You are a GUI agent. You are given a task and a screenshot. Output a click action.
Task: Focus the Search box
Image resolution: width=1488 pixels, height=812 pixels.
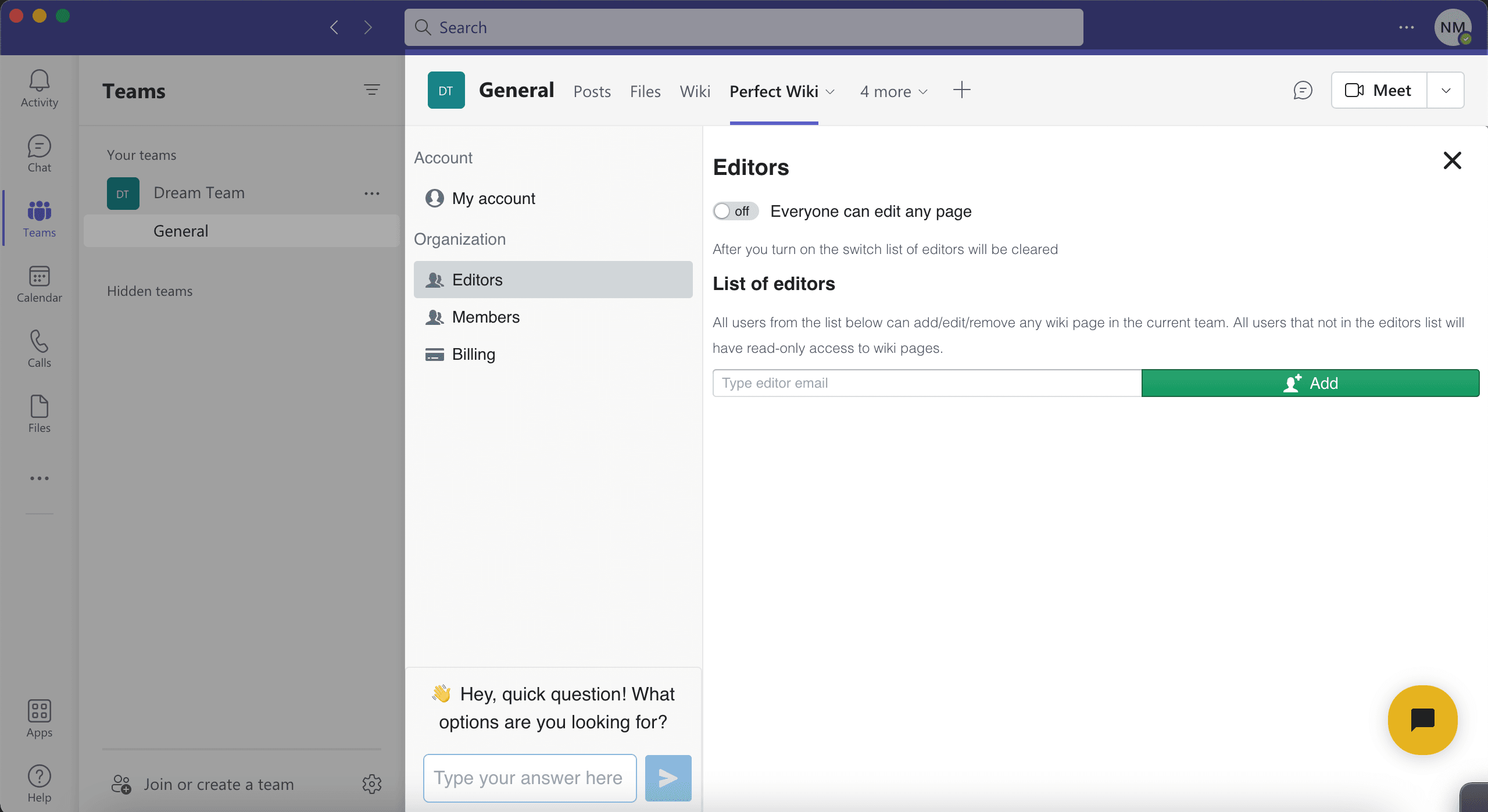point(744,27)
